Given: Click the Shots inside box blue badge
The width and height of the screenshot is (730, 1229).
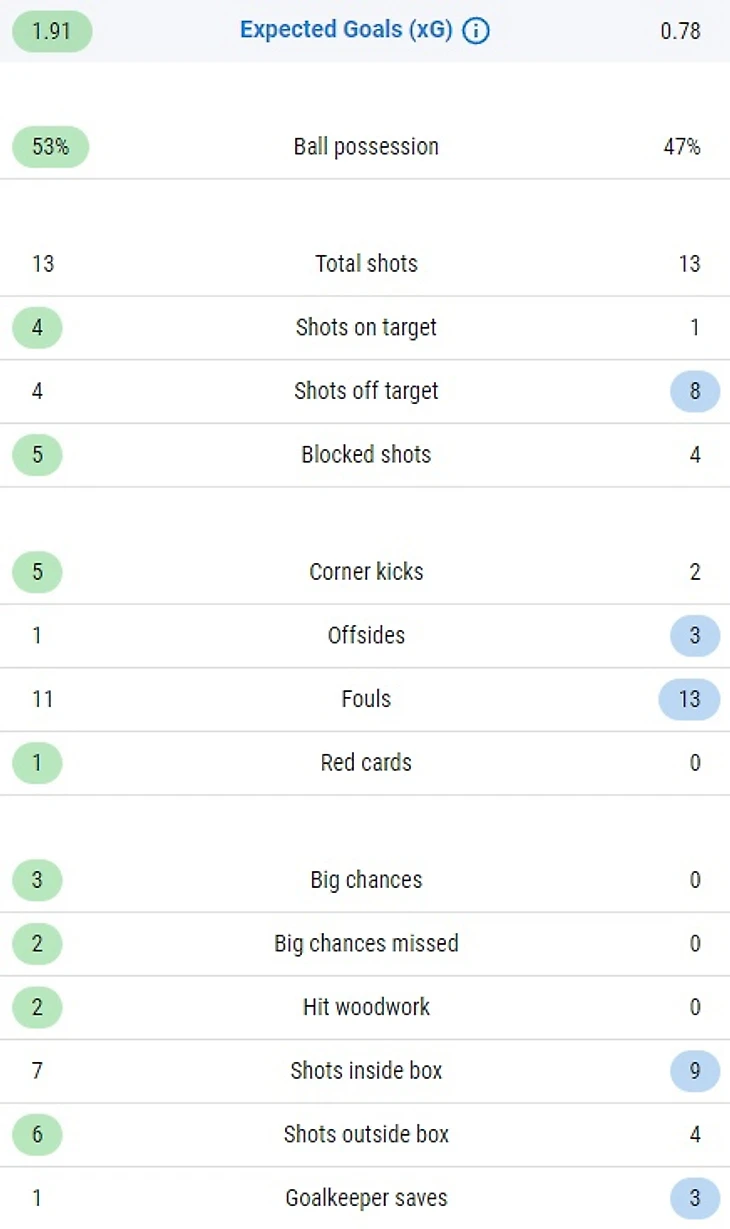Looking at the screenshot, I should pos(695,1071).
